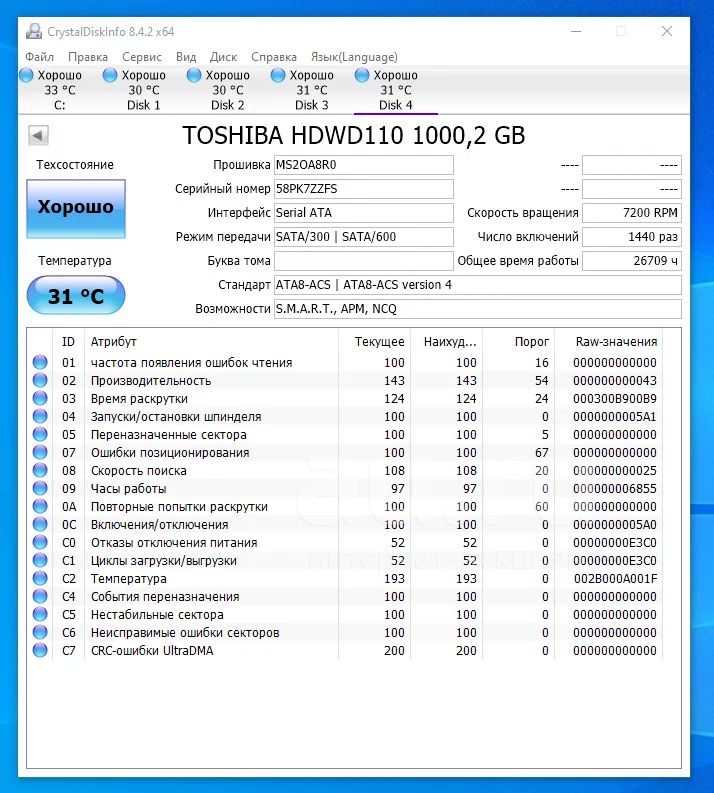Screen dimensions: 714x793
Task: Click status circle for Ошибки позиционирования
Action: pyautogui.click(x=40, y=452)
